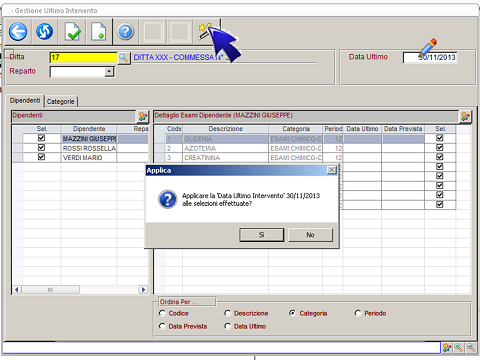480x360 pixels.
Task: Click the Dettaglio Esami header user icon
Action: click(x=465, y=116)
